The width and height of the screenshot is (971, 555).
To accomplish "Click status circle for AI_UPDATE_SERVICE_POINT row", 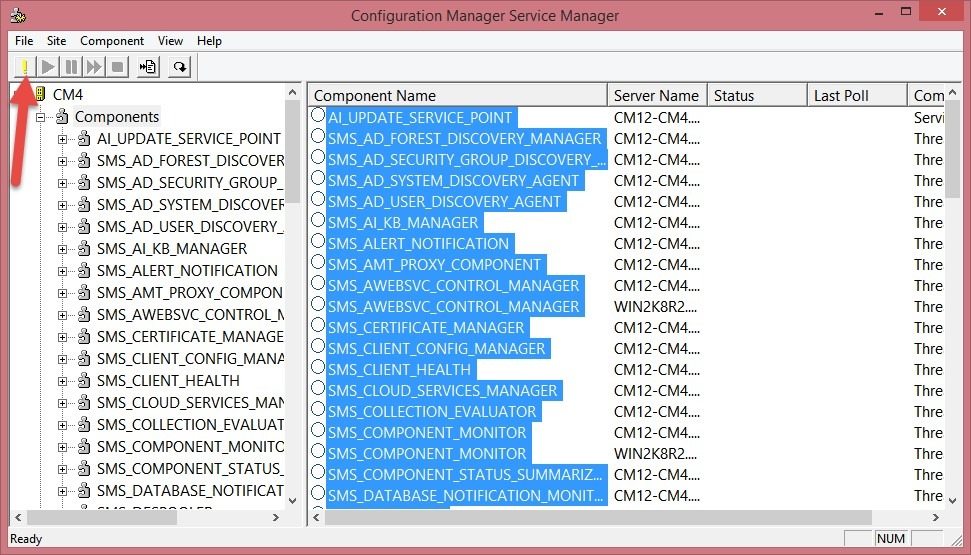I will (318, 115).
